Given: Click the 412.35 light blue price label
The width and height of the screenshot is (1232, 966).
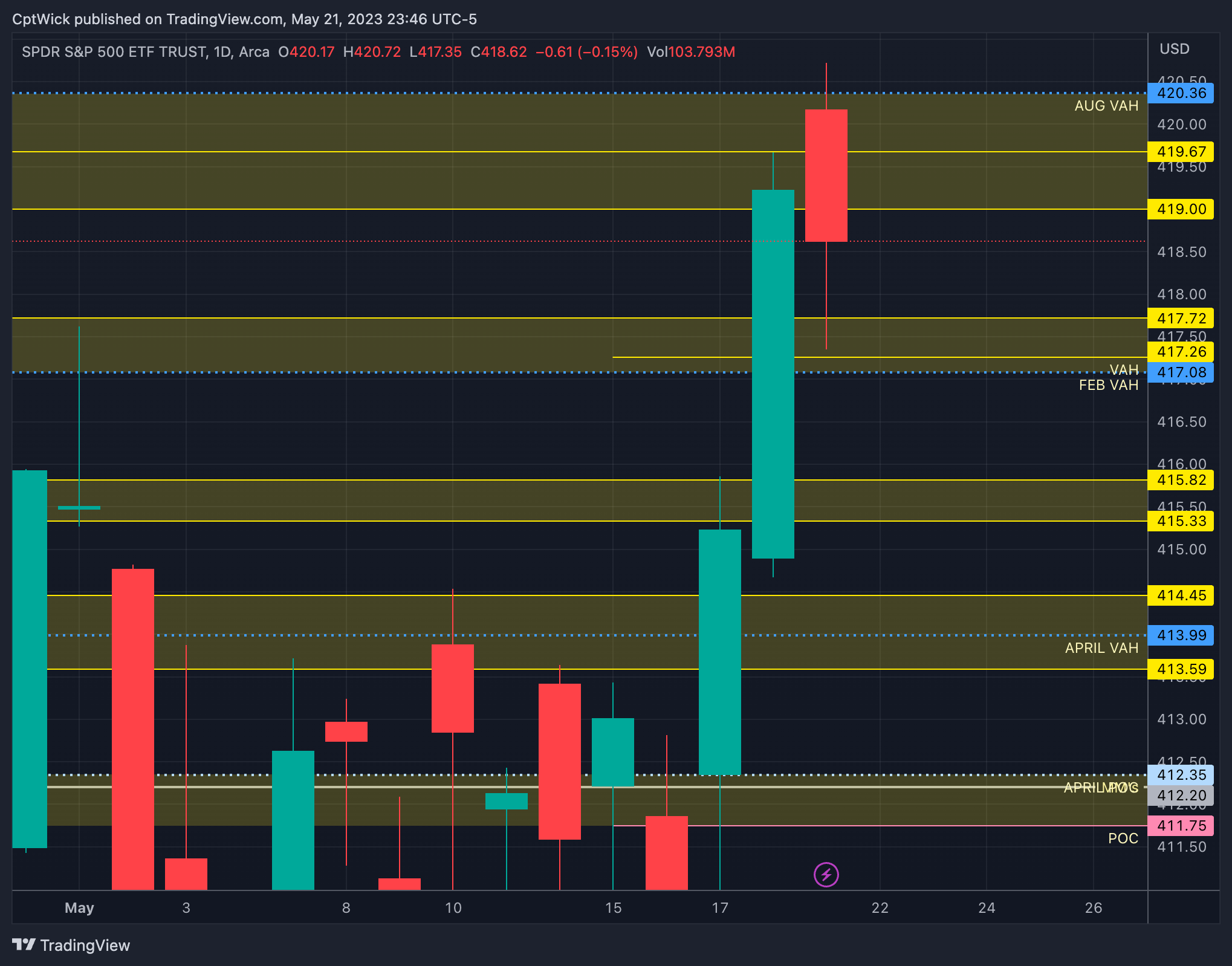Looking at the screenshot, I should click(x=1181, y=775).
